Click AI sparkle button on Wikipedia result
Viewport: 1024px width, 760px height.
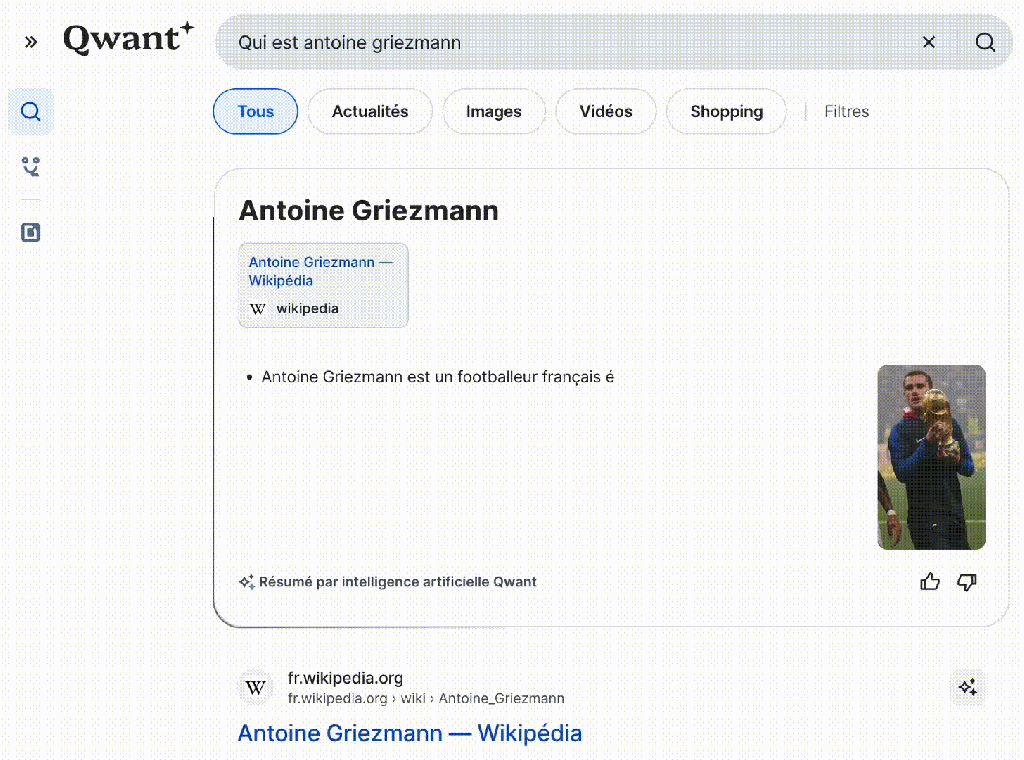coord(968,688)
